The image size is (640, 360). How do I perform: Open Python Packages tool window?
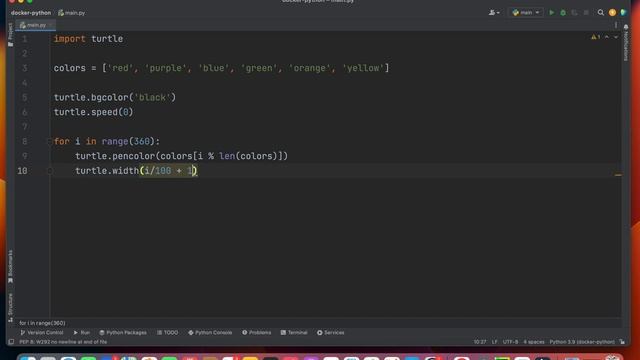[x=123, y=333]
